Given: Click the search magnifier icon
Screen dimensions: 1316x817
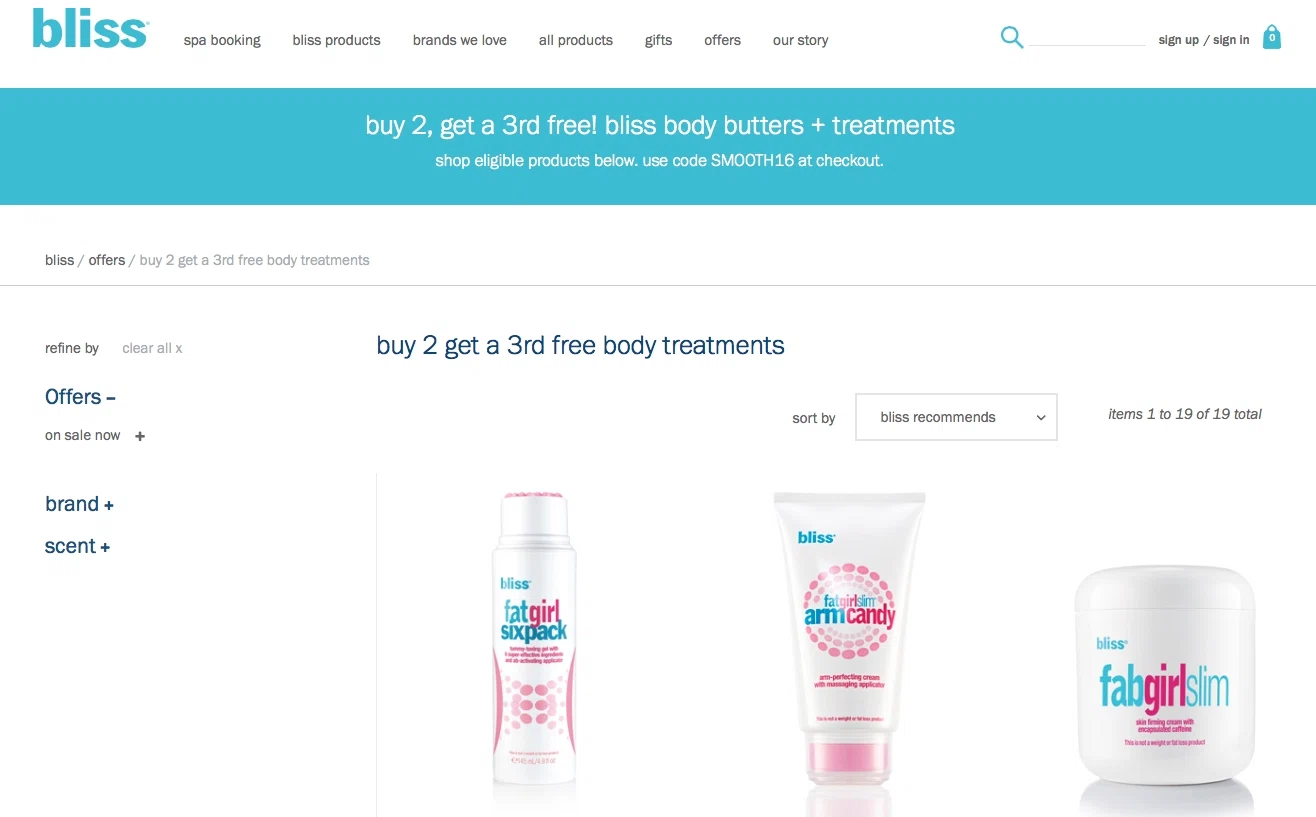Looking at the screenshot, I should coord(1012,38).
